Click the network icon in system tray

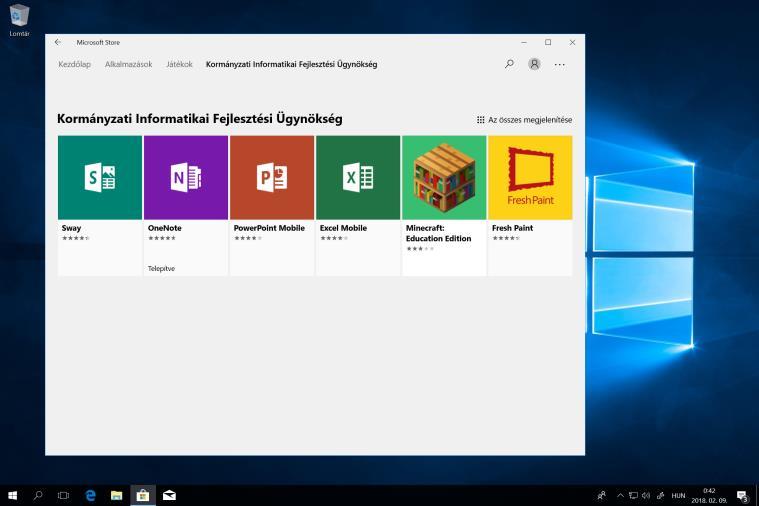click(633, 495)
